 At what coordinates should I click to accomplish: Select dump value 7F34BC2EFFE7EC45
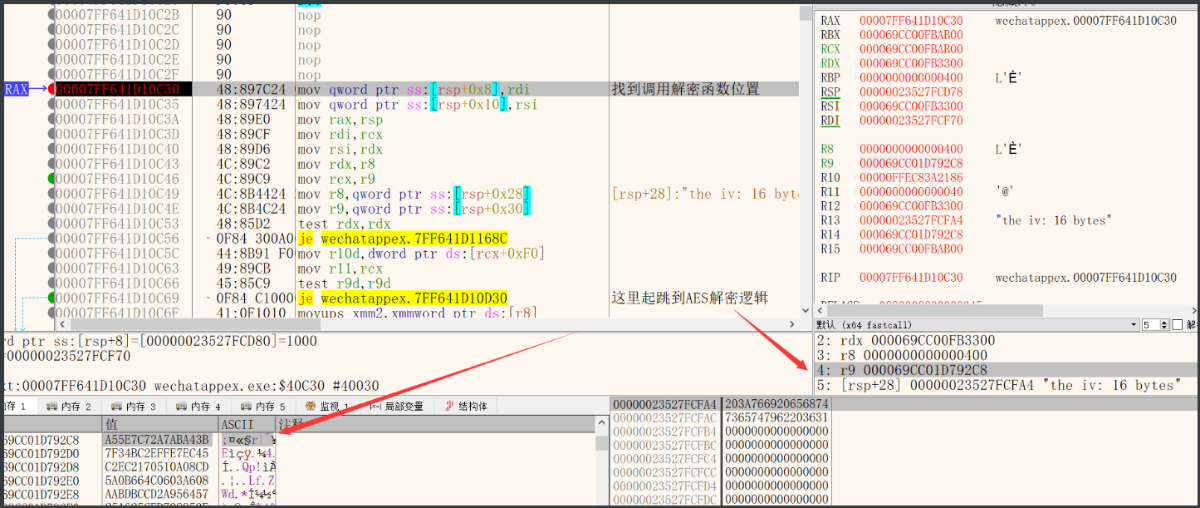[x=156, y=453]
